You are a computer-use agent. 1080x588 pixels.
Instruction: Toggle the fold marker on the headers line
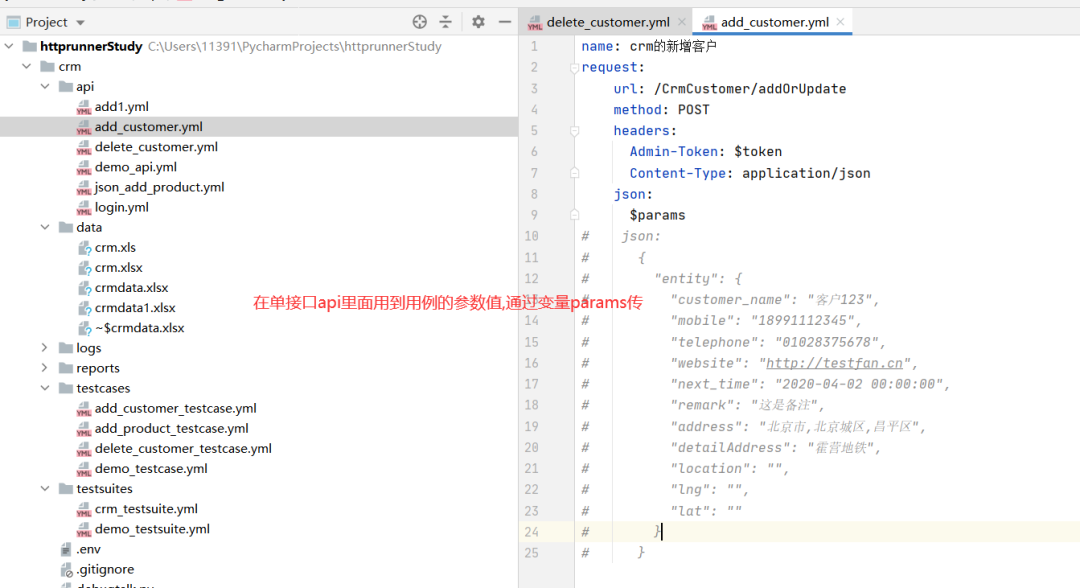point(574,131)
